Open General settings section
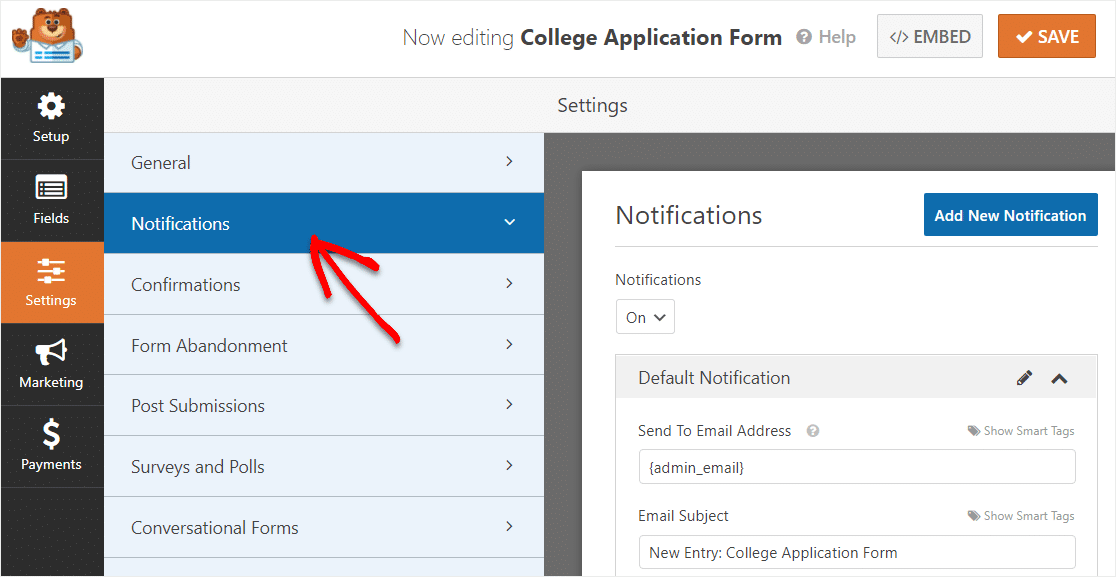The height and width of the screenshot is (577, 1116). coord(324,162)
